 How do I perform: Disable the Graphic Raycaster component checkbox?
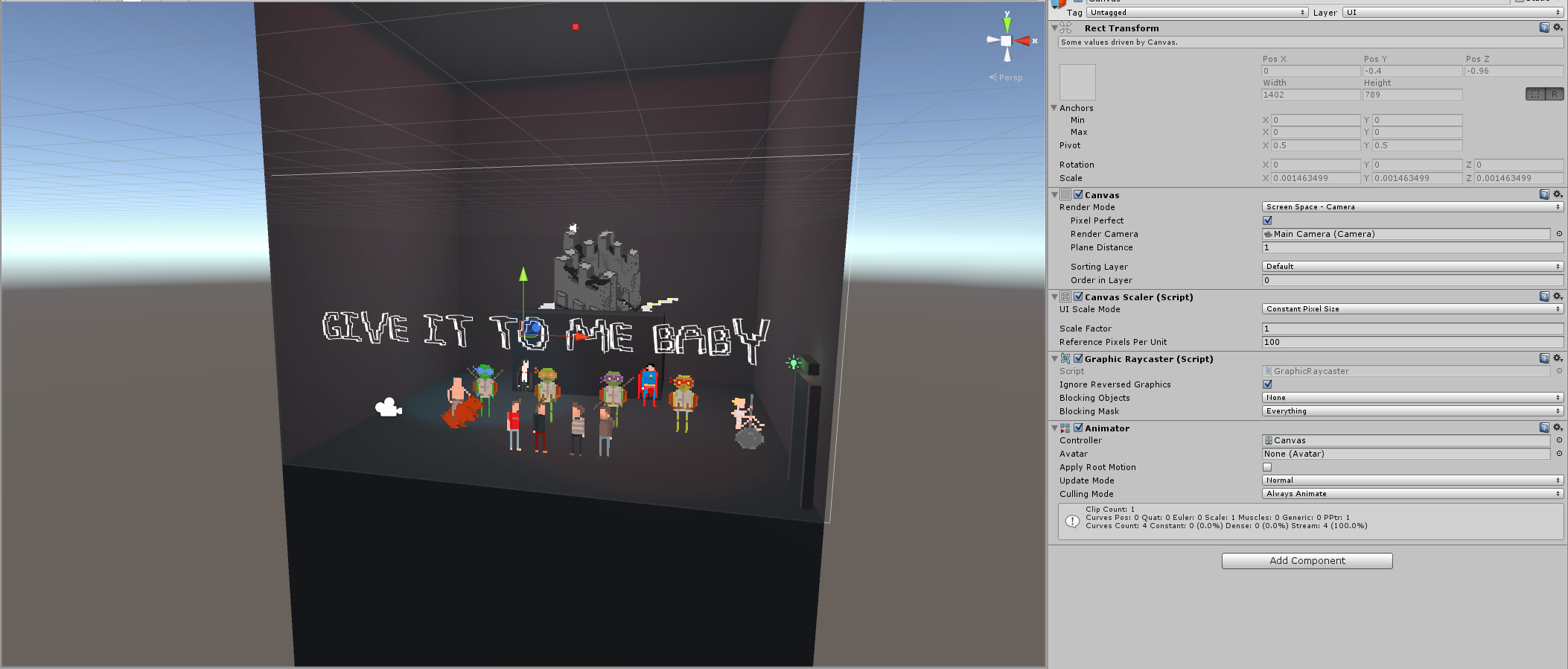(1078, 358)
